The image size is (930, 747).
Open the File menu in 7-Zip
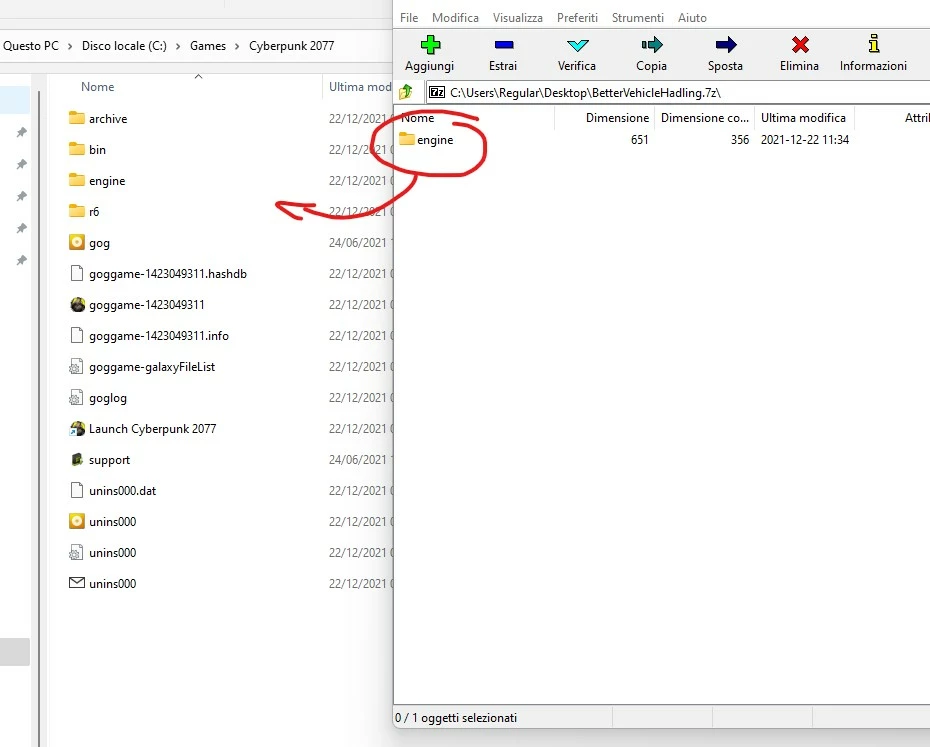[409, 18]
